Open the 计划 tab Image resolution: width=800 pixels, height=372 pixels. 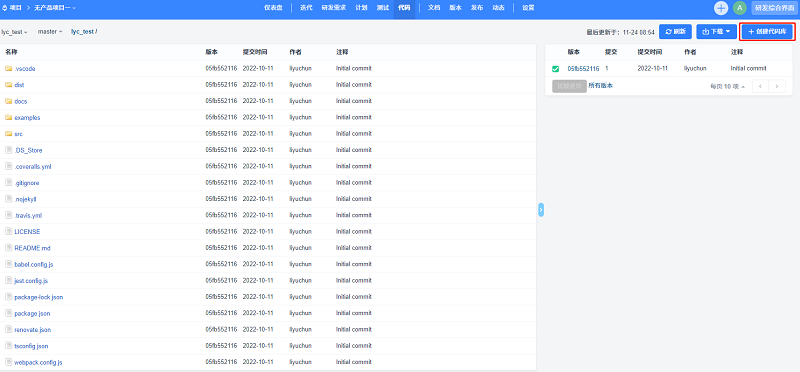pyautogui.click(x=361, y=8)
